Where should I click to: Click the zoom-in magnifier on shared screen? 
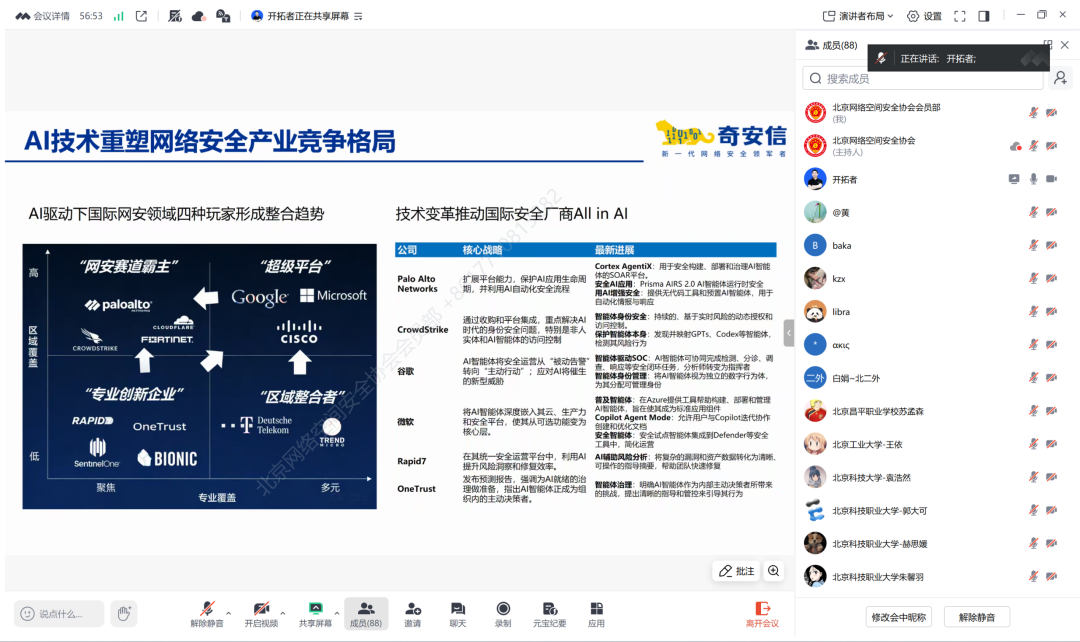click(773, 571)
